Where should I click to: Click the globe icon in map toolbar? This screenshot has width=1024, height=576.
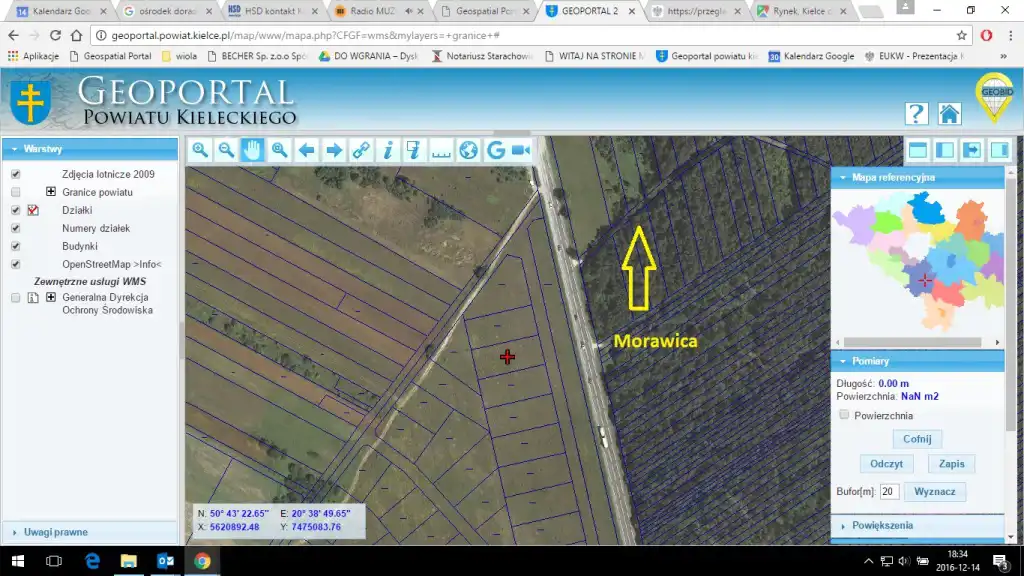pos(468,150)
